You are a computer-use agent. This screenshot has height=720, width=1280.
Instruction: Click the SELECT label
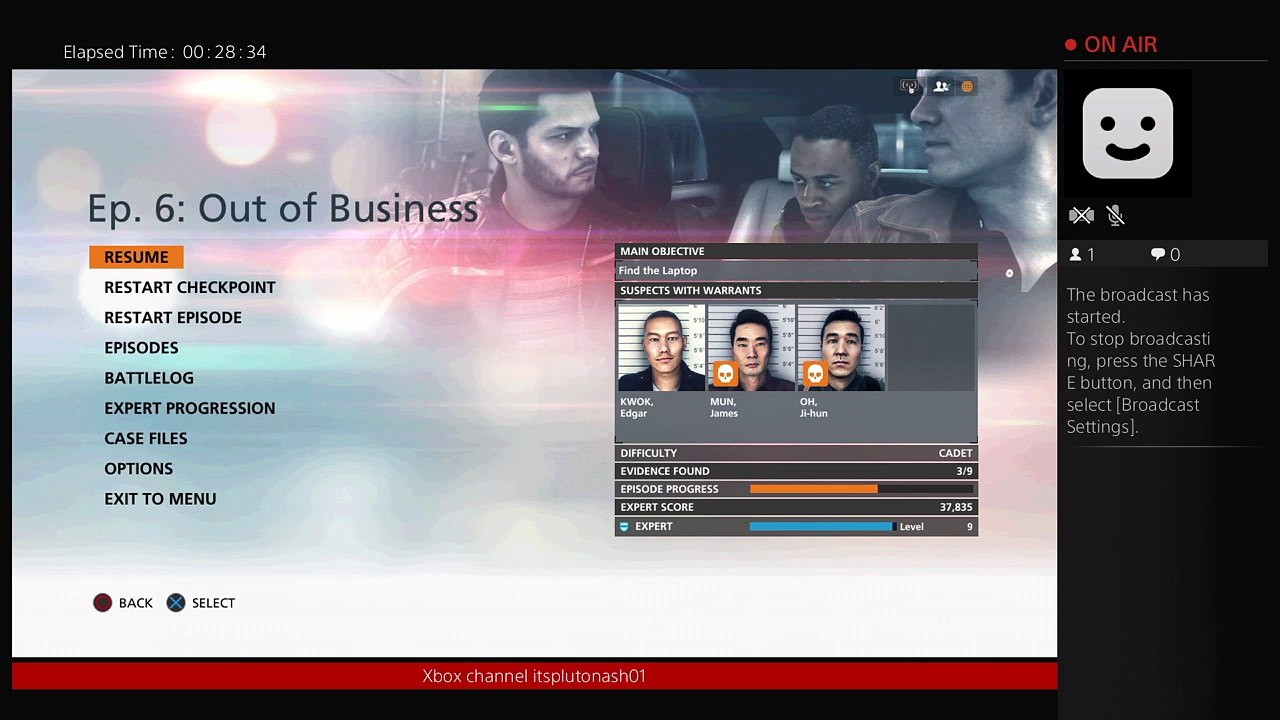213,603
